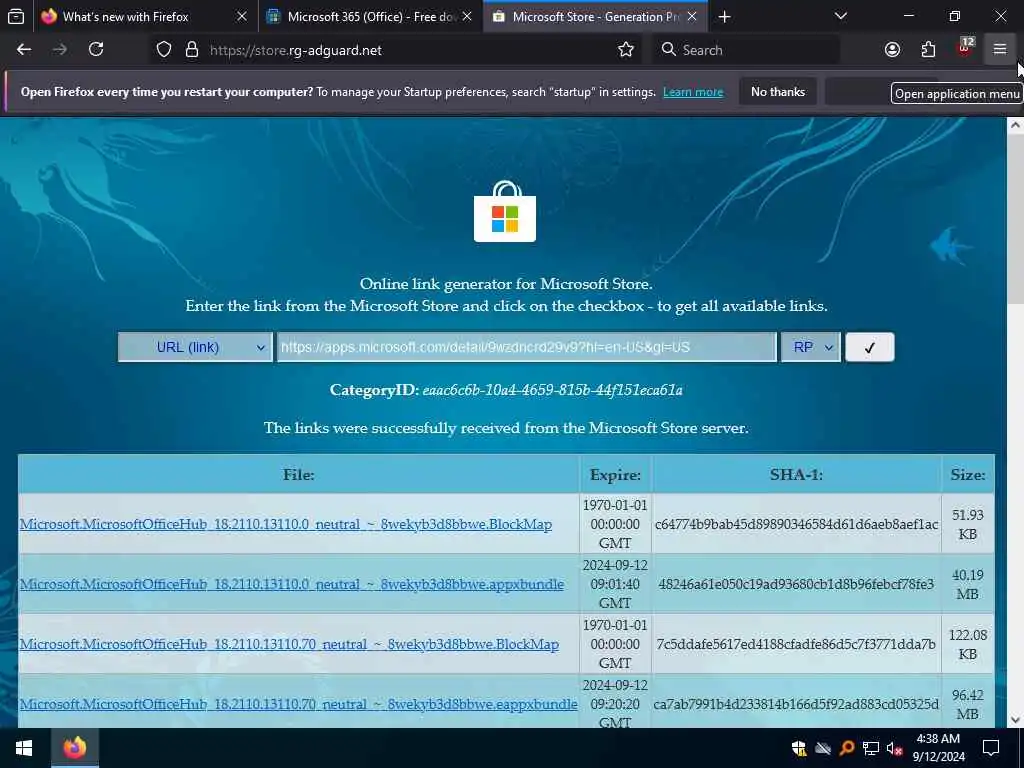The image size is (1024, 768).
Task: Click the Microsoft Store URL input field
Action: point(526,347)
